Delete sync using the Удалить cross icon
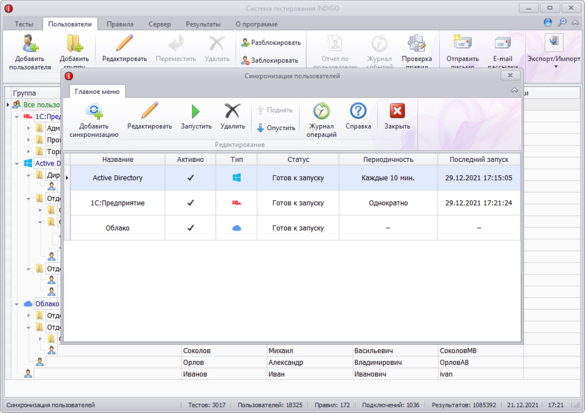This screenshot has height=413, width=585. coord(232,111)
